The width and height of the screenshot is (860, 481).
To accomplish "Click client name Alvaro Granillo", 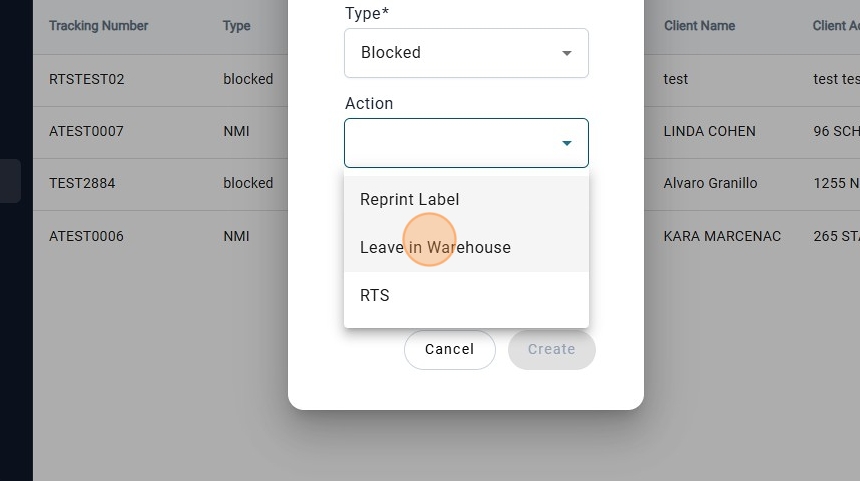I will 710,183.
